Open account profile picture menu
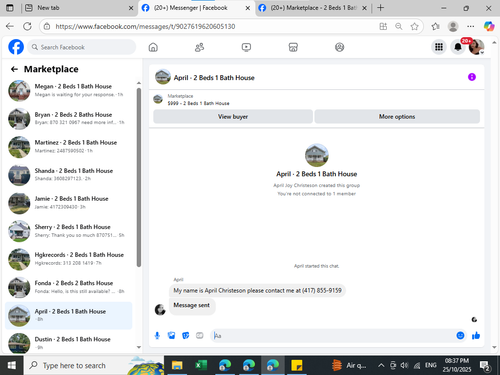 tap(476, 47)
